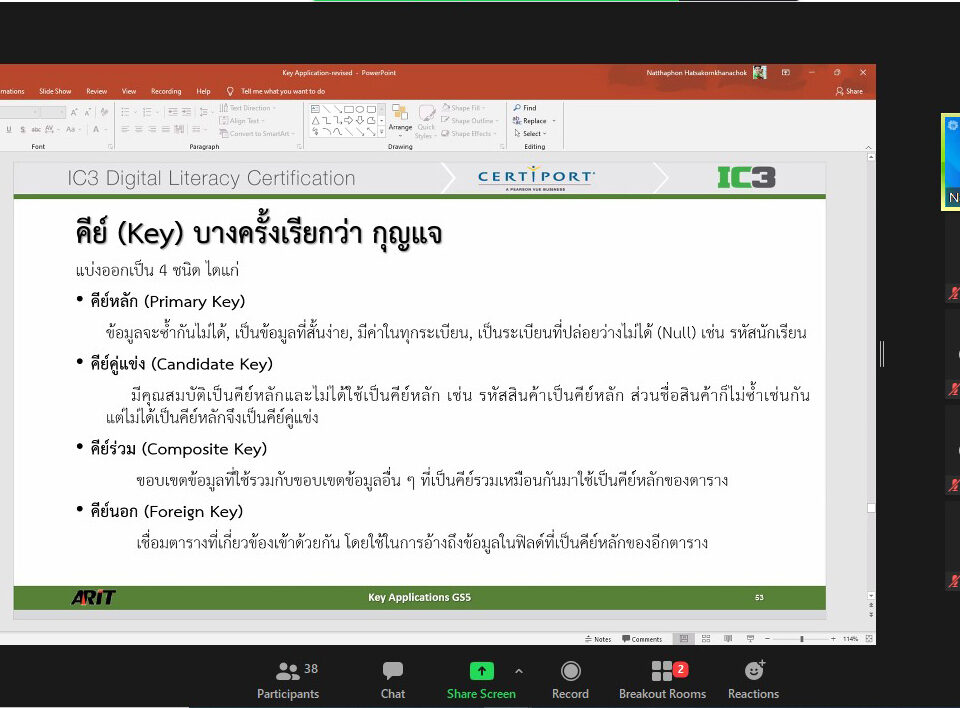960x708 pixels.
Task: Open Shape Effects dropdown
Action: pyautogui.click(x=468, y=134)
